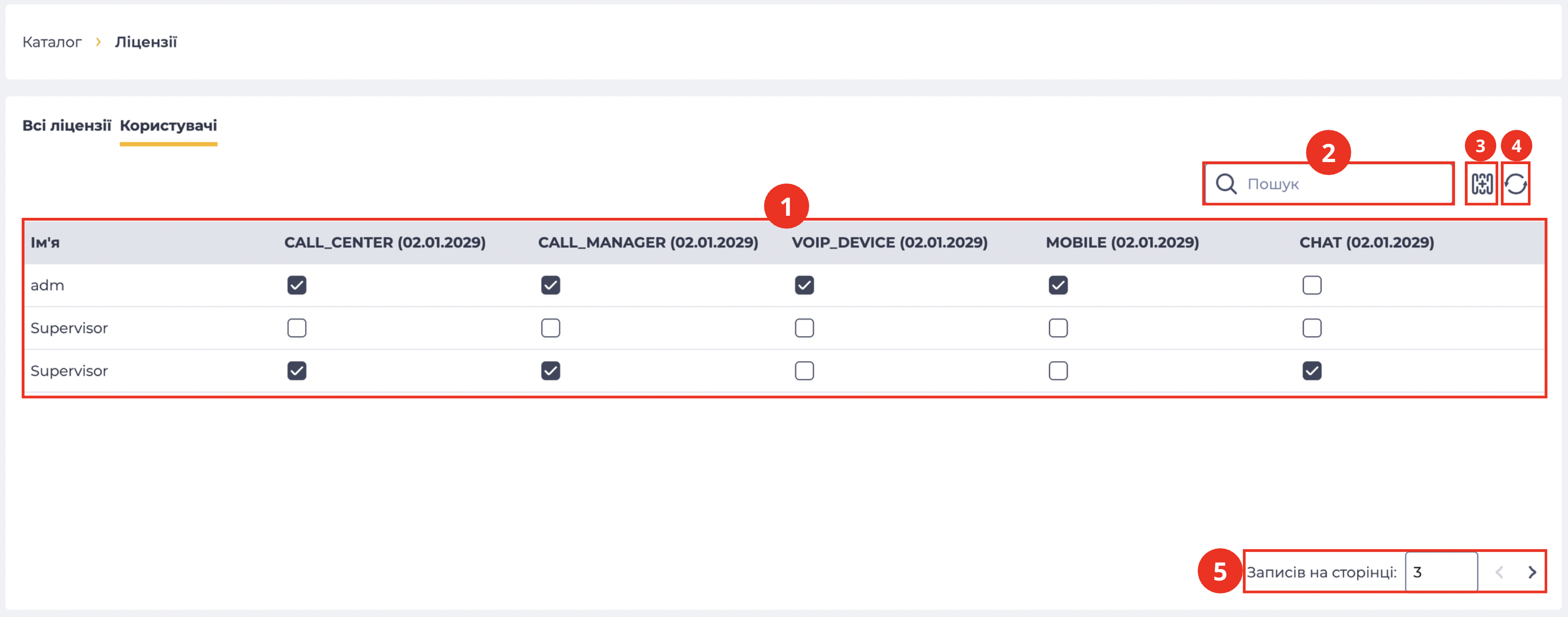Select the Користувачі tab
Screen dimensions: 1568x617
(x=169, y=126)
